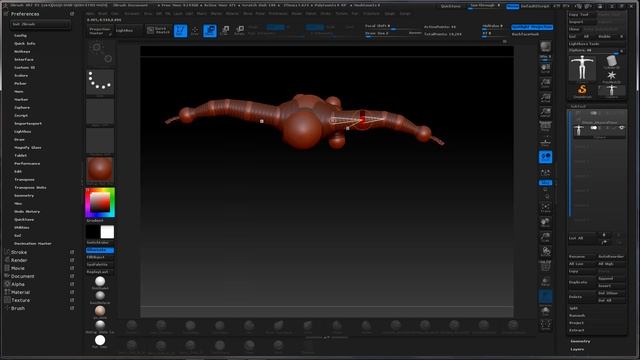Screen dimensions: 640x360
Task: Set canvas to Actual size
Action: (x=545, y=98)
